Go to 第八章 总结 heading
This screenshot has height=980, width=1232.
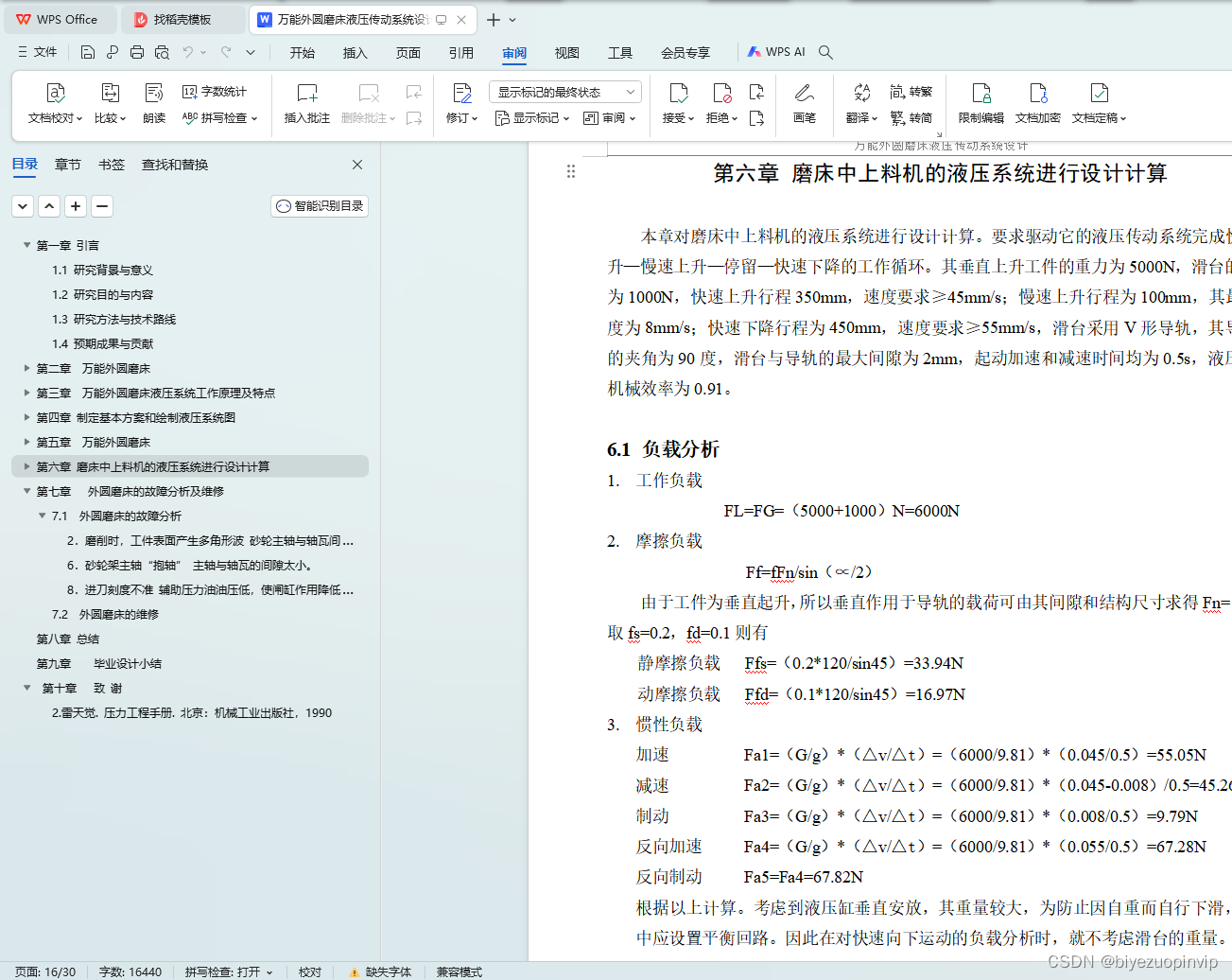(x=68, y=639)
